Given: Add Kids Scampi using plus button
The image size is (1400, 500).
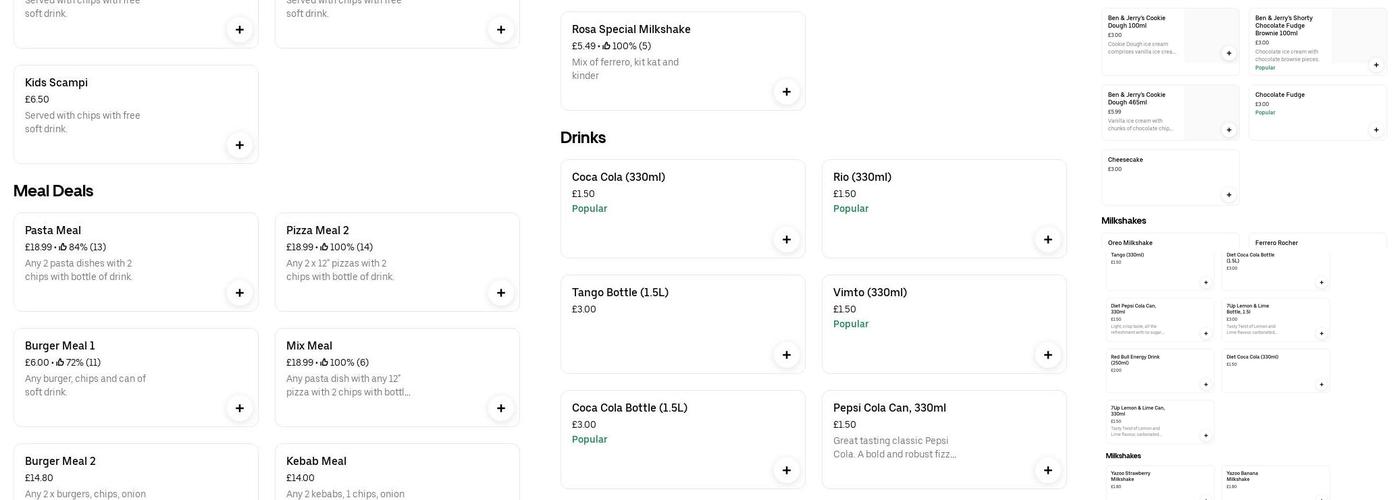Looking at the screenshot, I should click(239, 146).
